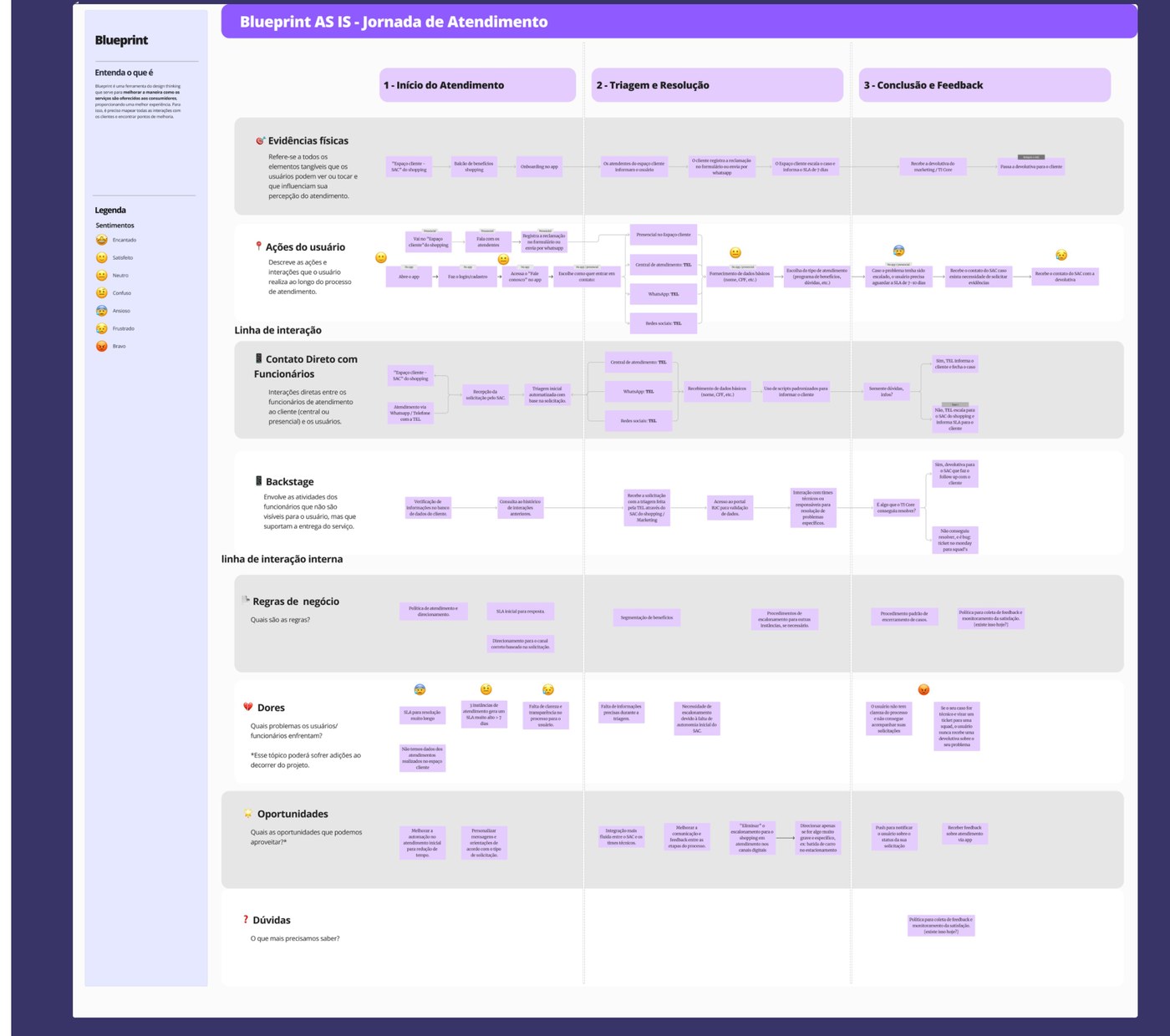Select 'Sim, TEL informa o cliente e fecha o caso' note
The width and height of the screenshot is (1170, 1036).
pyautogui.click(x=955, y=364)
